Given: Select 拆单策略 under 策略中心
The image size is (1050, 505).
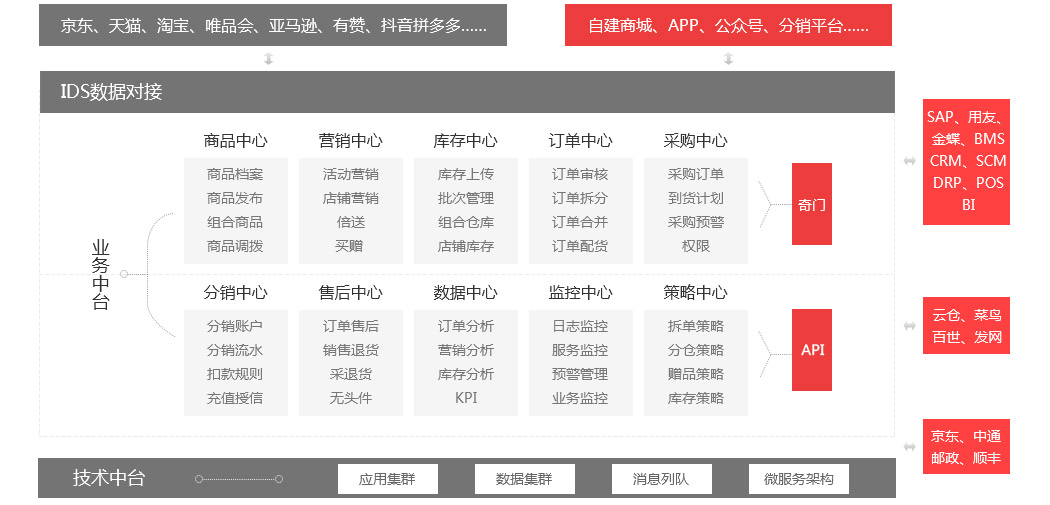Looking at the screenshot, I should pos(695,326).
